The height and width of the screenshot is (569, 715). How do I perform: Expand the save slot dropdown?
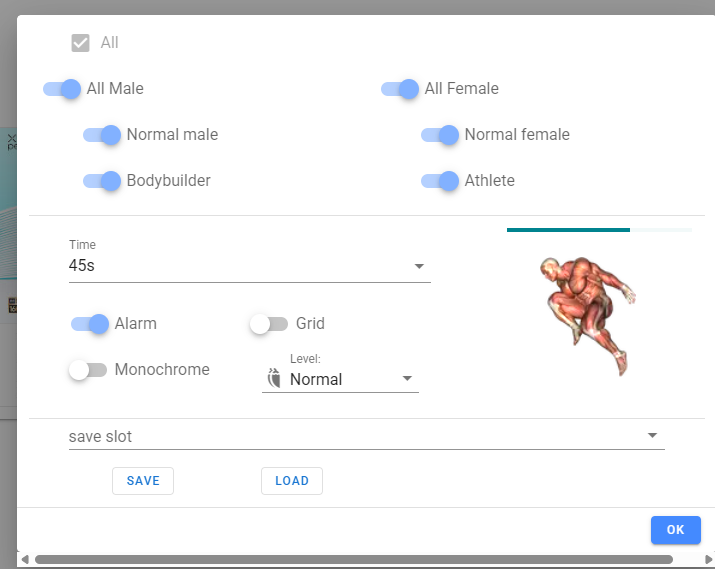(x=366, y=437)
